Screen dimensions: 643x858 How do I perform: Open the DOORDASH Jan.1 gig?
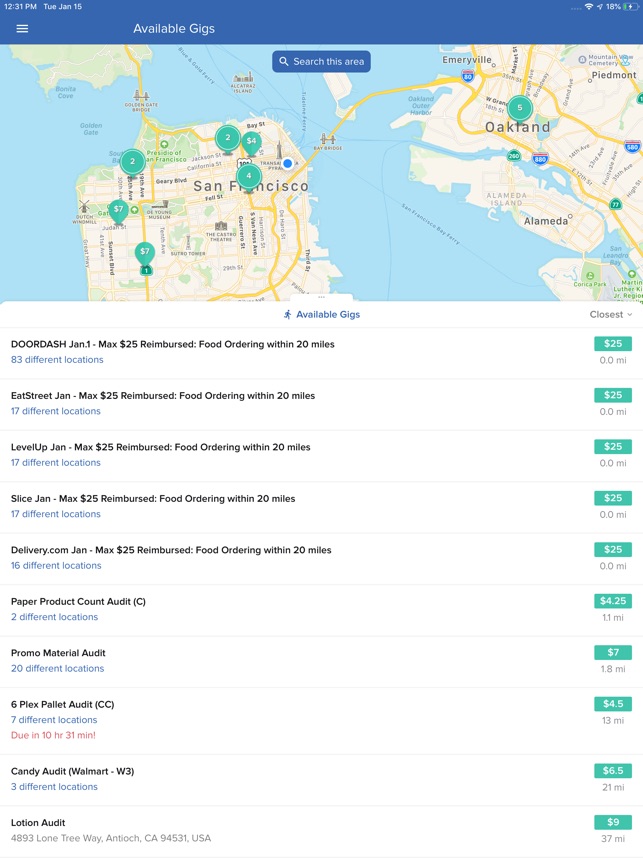pos(321,352)
